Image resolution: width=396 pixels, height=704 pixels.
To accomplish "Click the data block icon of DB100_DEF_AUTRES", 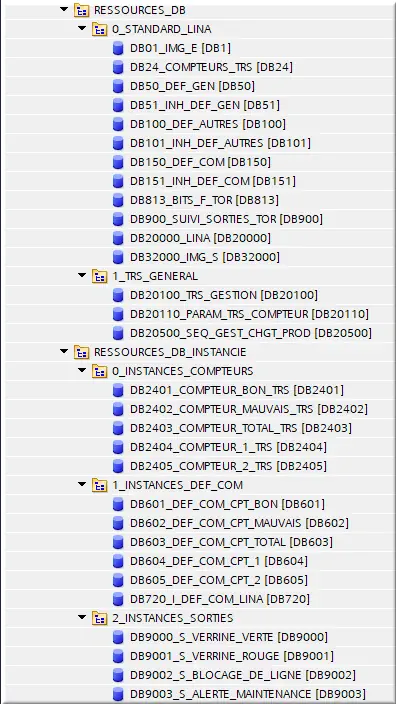I will pyautogui.click(x=118, y=124).
